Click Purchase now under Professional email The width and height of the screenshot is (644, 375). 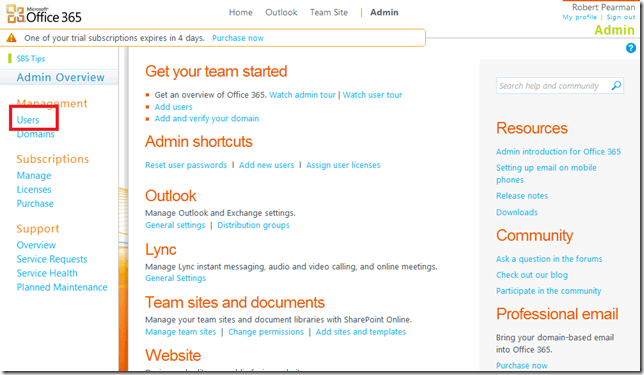point(522,366)
